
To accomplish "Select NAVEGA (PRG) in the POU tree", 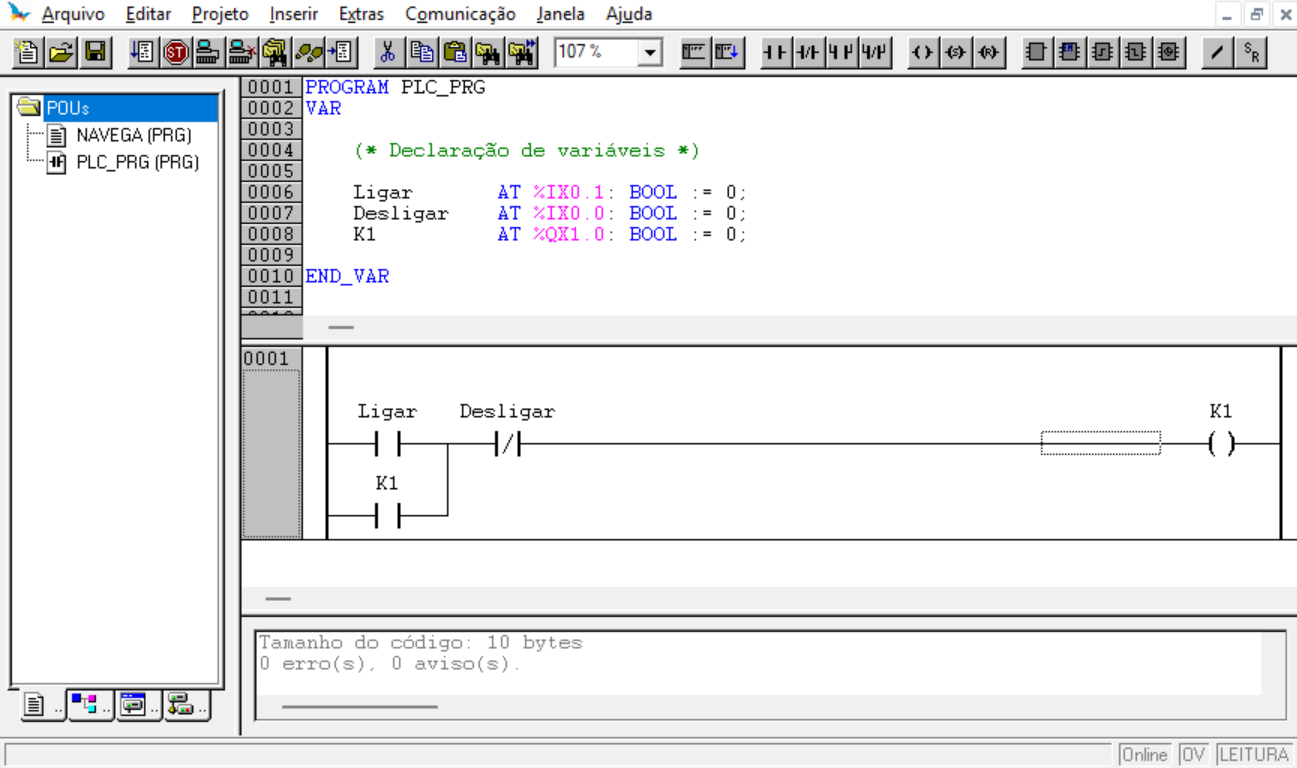I will click(133, 135).
